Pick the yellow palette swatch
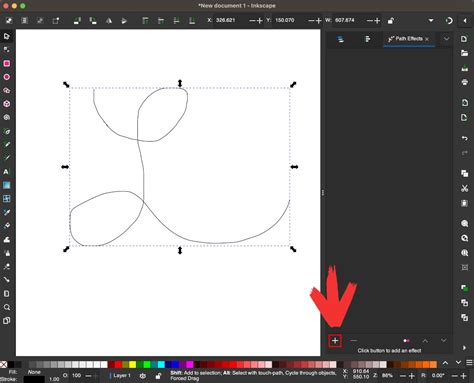474x383 pixels. coord(132,364)
